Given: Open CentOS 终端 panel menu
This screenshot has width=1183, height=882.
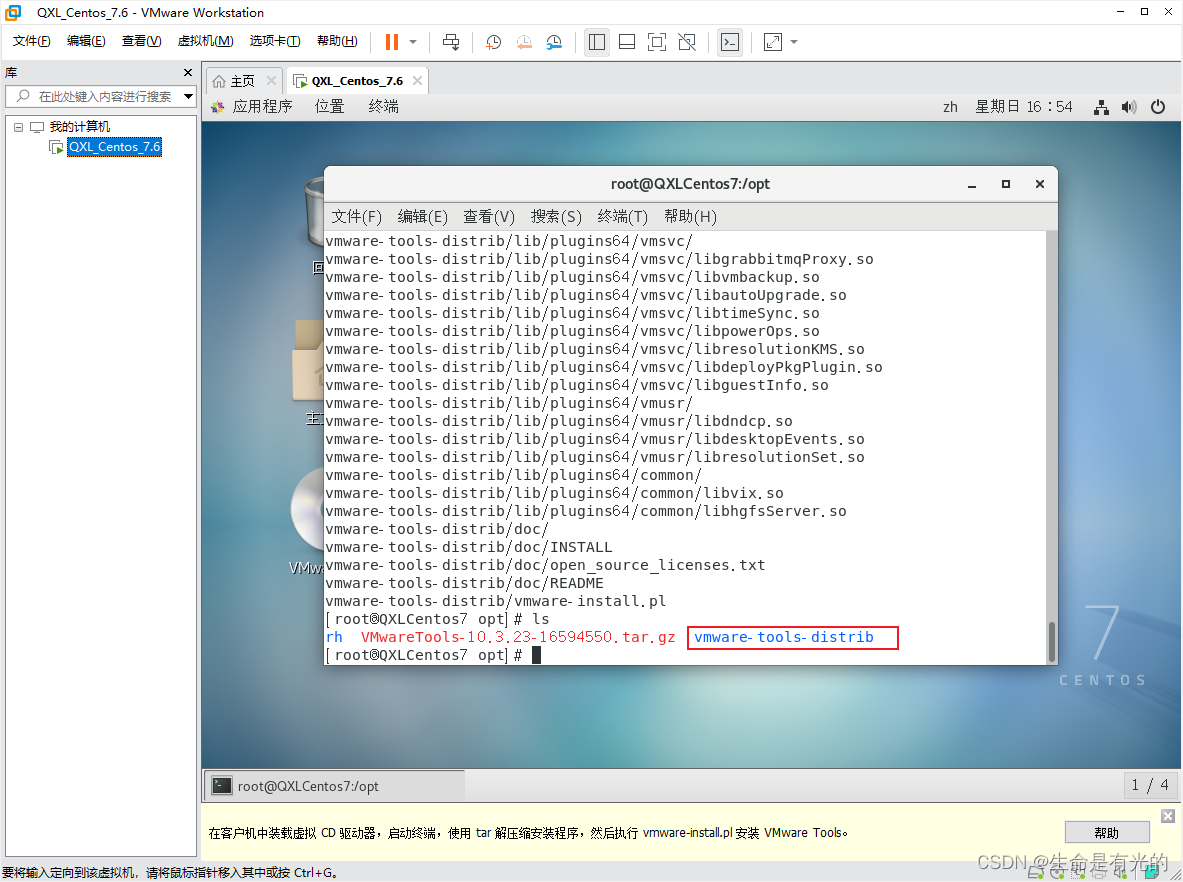Looking at the screenshot, I should (383, 106).
